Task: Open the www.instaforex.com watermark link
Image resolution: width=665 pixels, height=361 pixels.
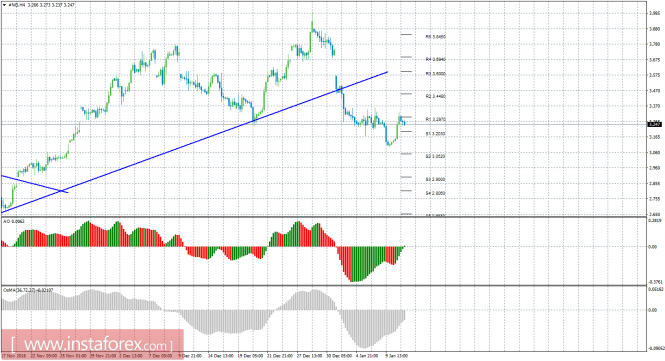Action: [92, 344]
